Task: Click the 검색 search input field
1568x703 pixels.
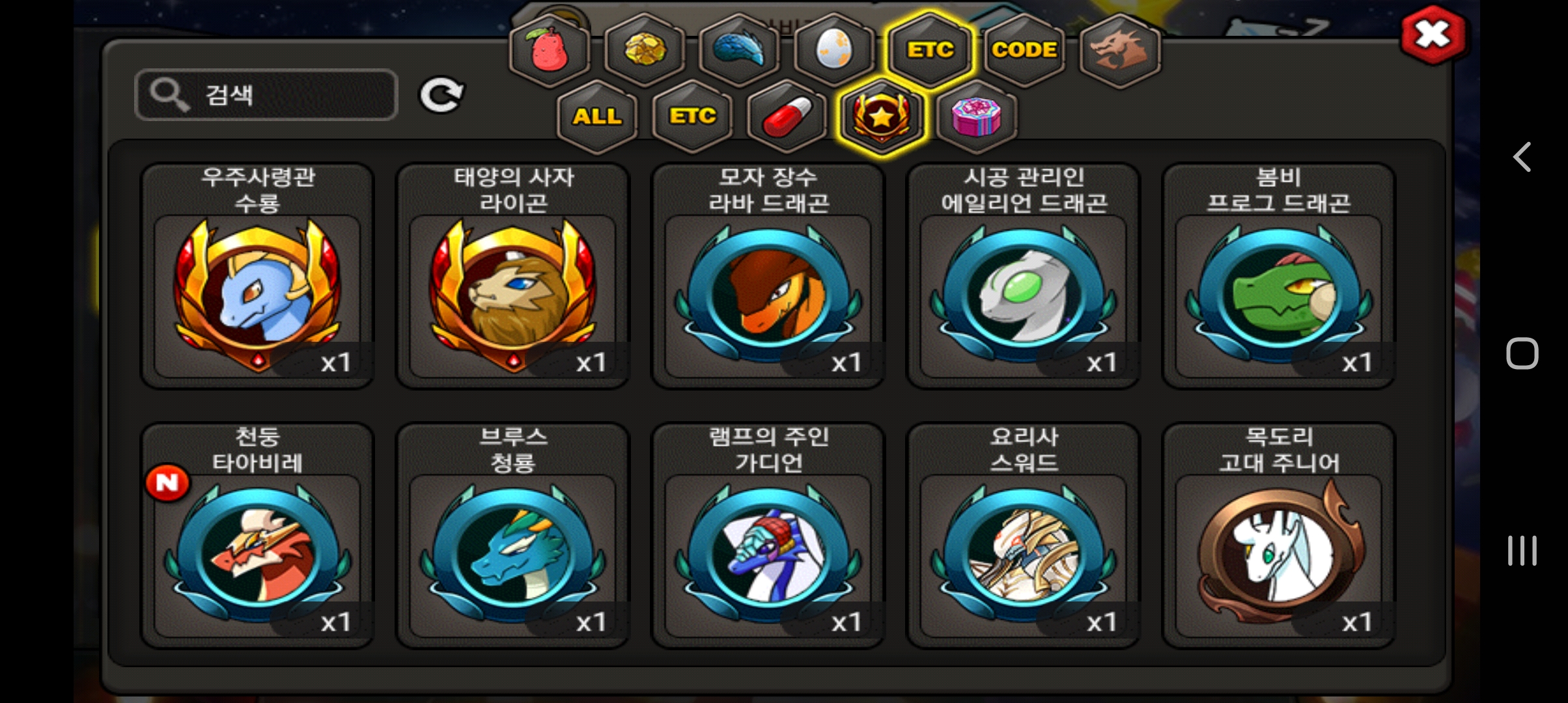Action: (266, 95)
